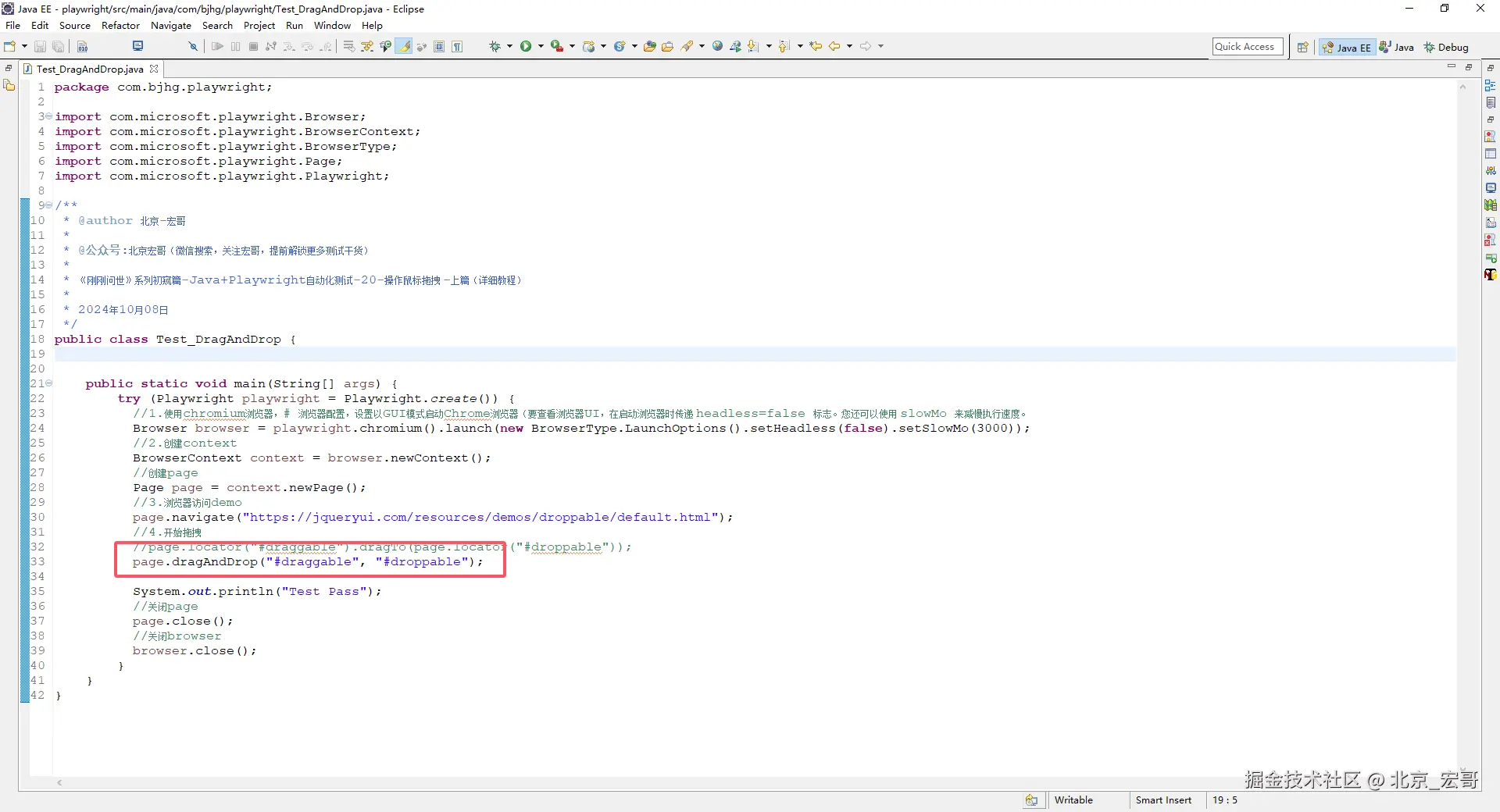Open the Next Annotation dropdown arrow
This screenshot has height=812, width=1500.
tap(769, 46)
